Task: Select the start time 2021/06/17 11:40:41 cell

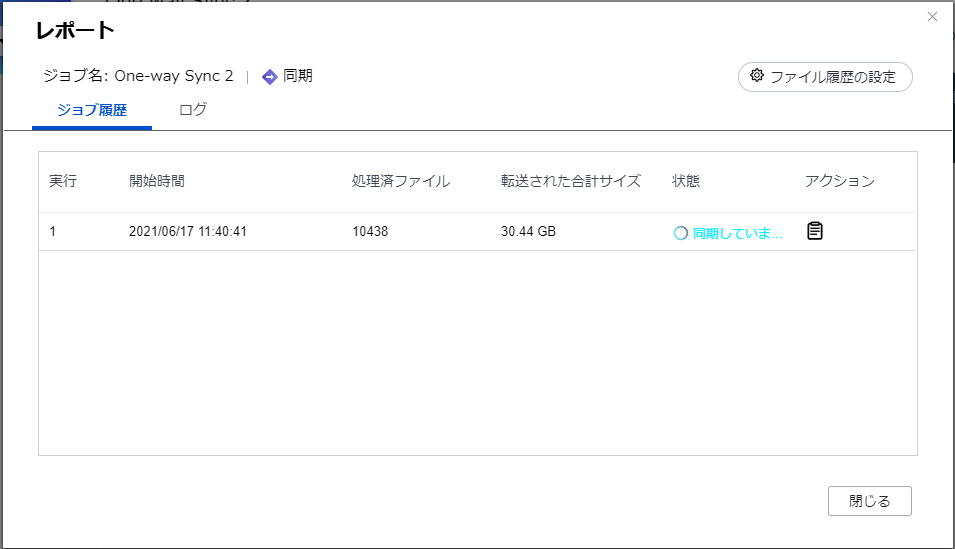Action: click(188, 232)
